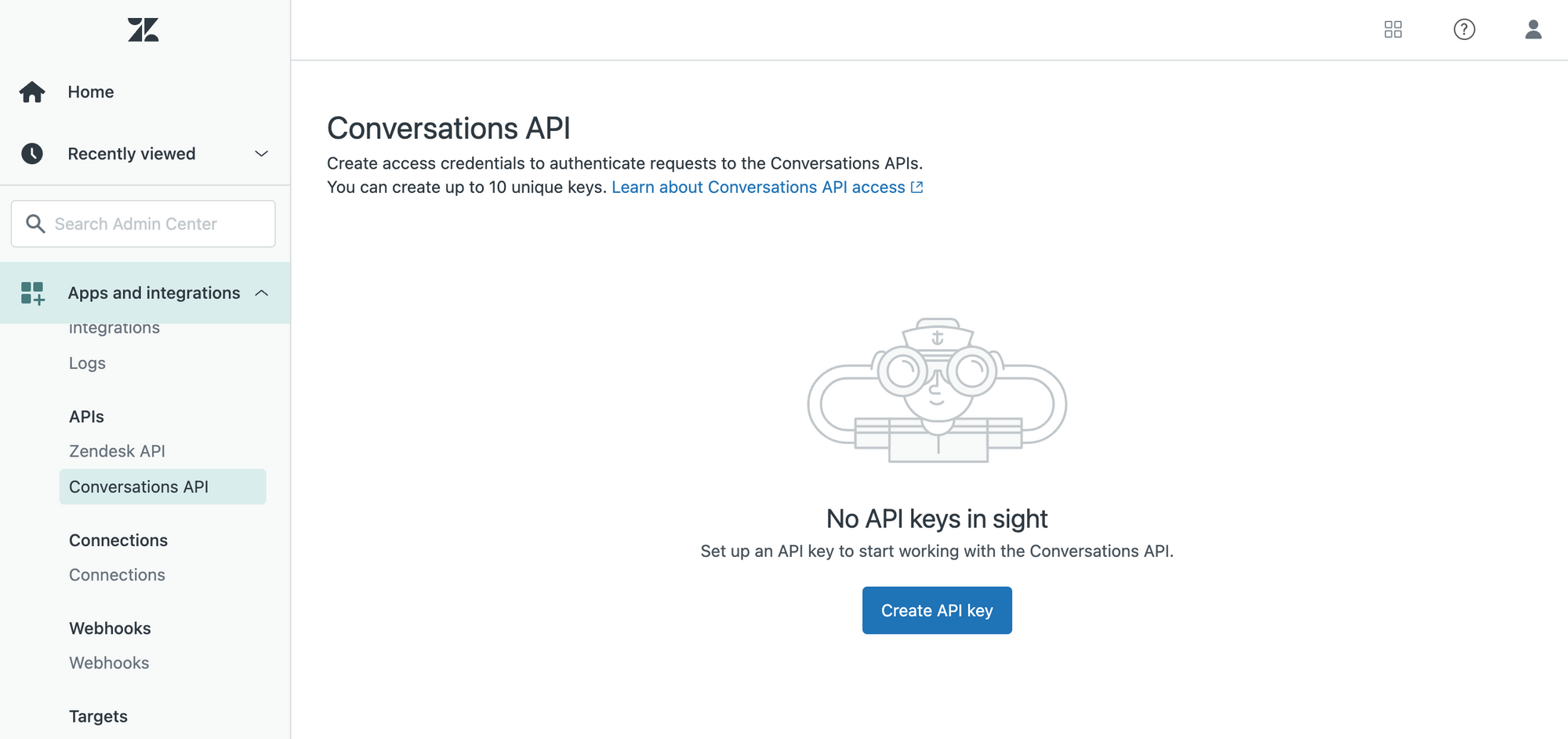The height and width of the screenshot is (739, 1568).
Task: Click the Webhooks section heading
Action: [x=110, y=628]
